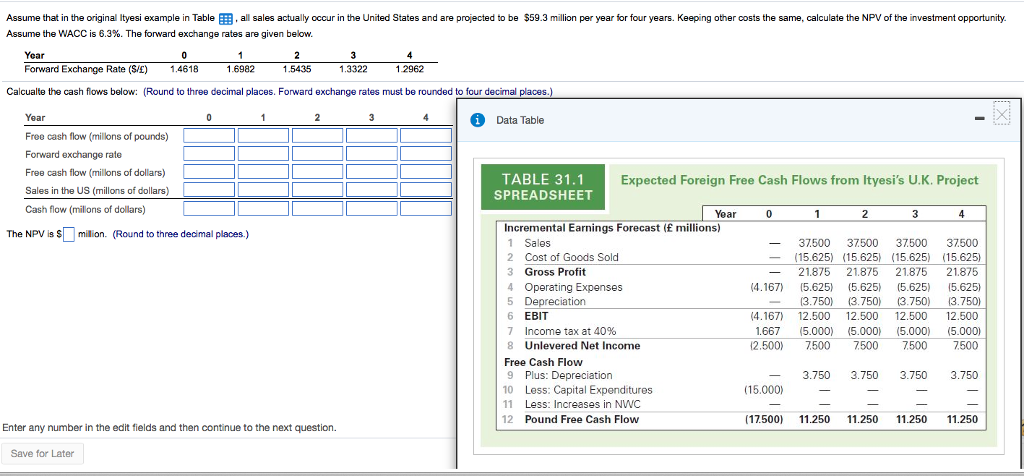Click the Operating Expenses row label
The width and height of the screenshot is (1024, 476).
(x=573, y=287)
